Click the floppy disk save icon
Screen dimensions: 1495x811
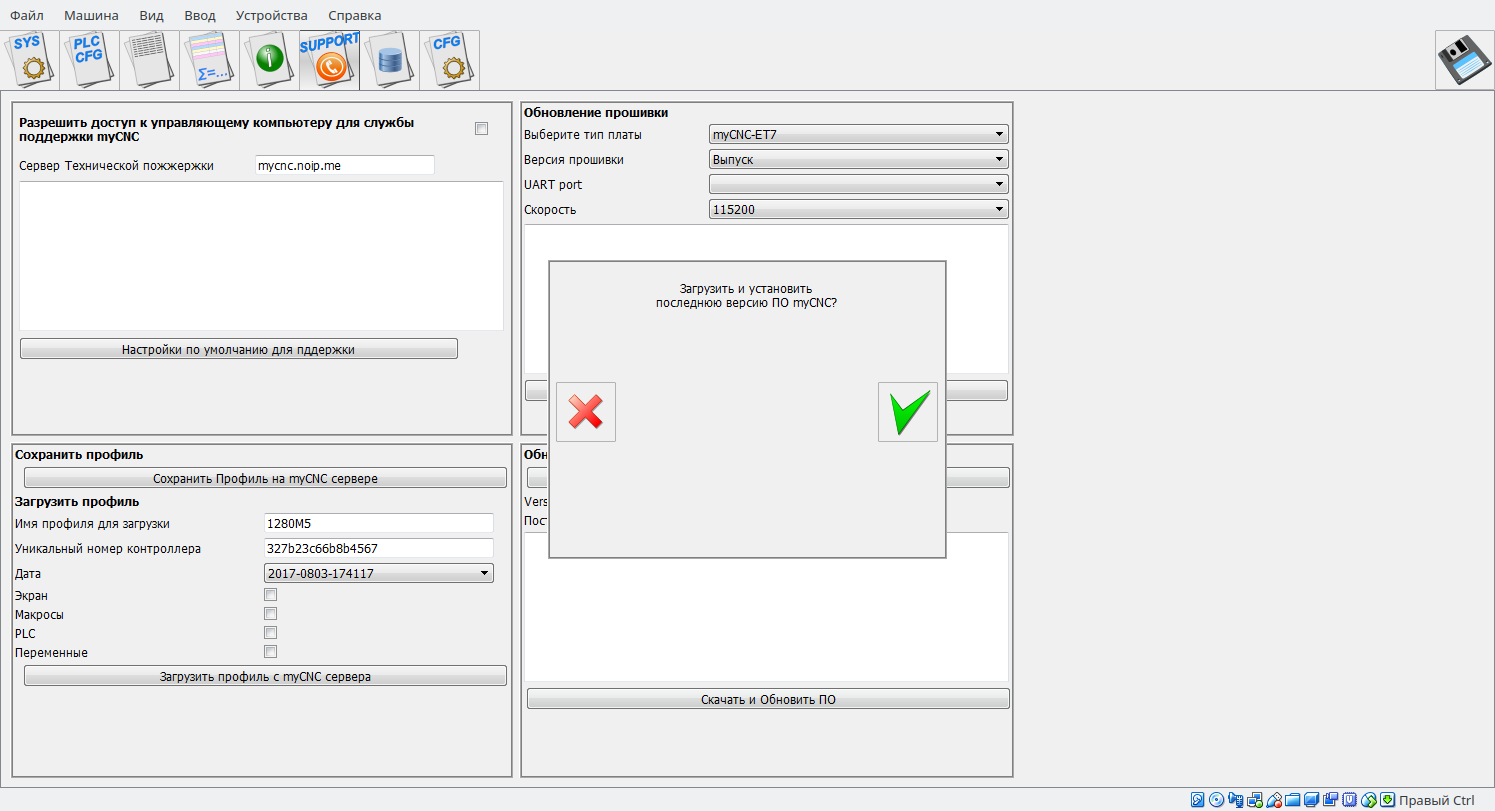1464,60
